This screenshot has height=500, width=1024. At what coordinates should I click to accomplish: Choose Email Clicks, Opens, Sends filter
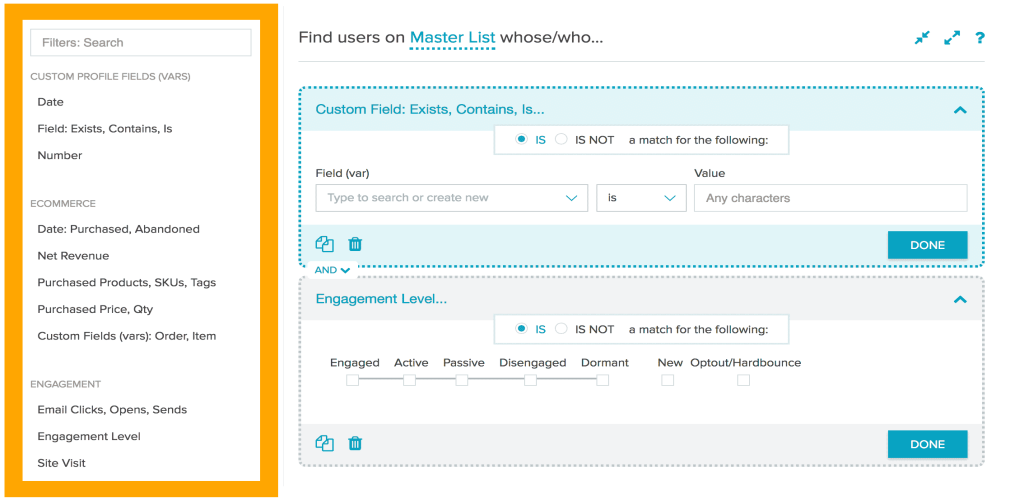point(112,410)
